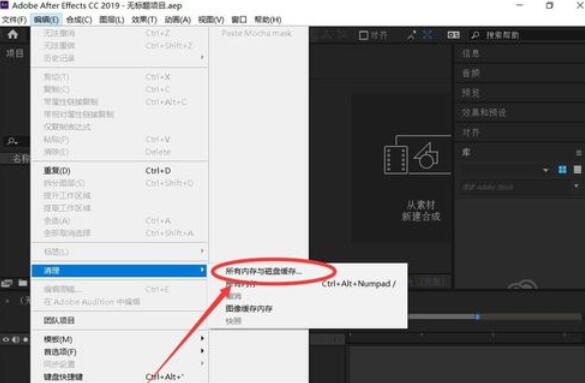
Task: Click the bezier path tool icon beside 对齐
Action: (x=412, y=35)
